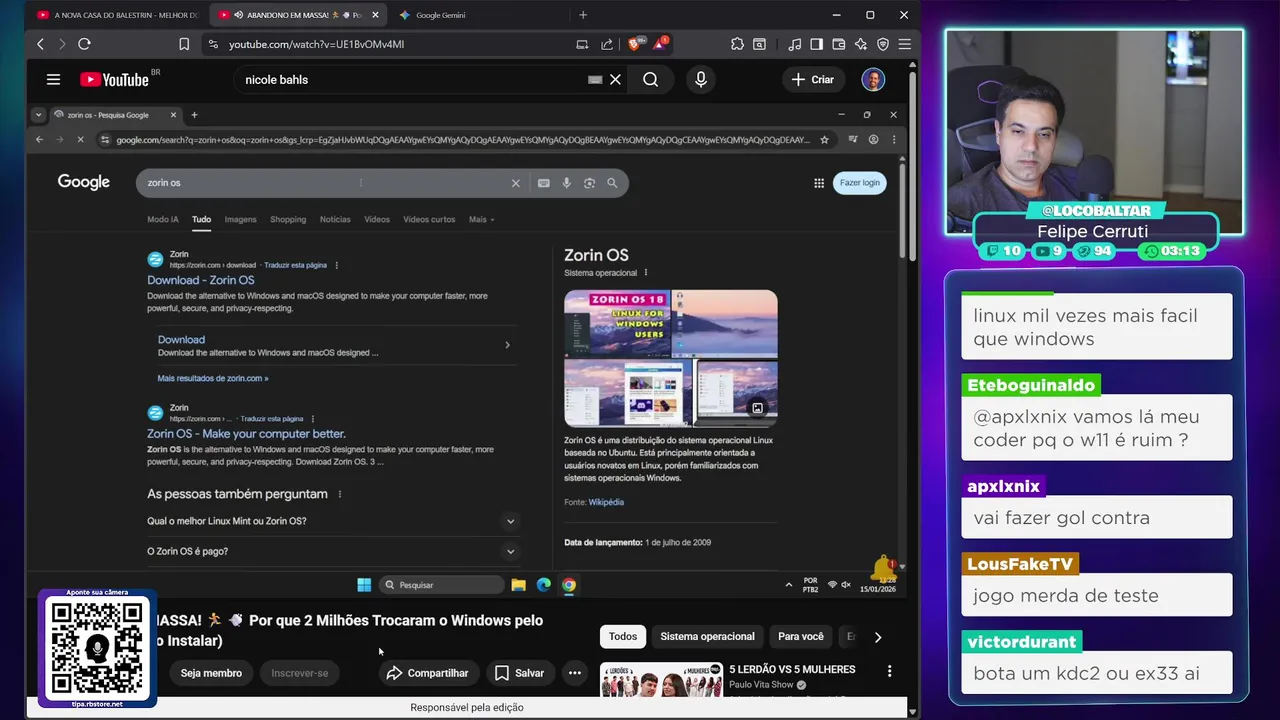Save video with Salvar button
The image size is (1280, 720).
(x=520, y=673)
